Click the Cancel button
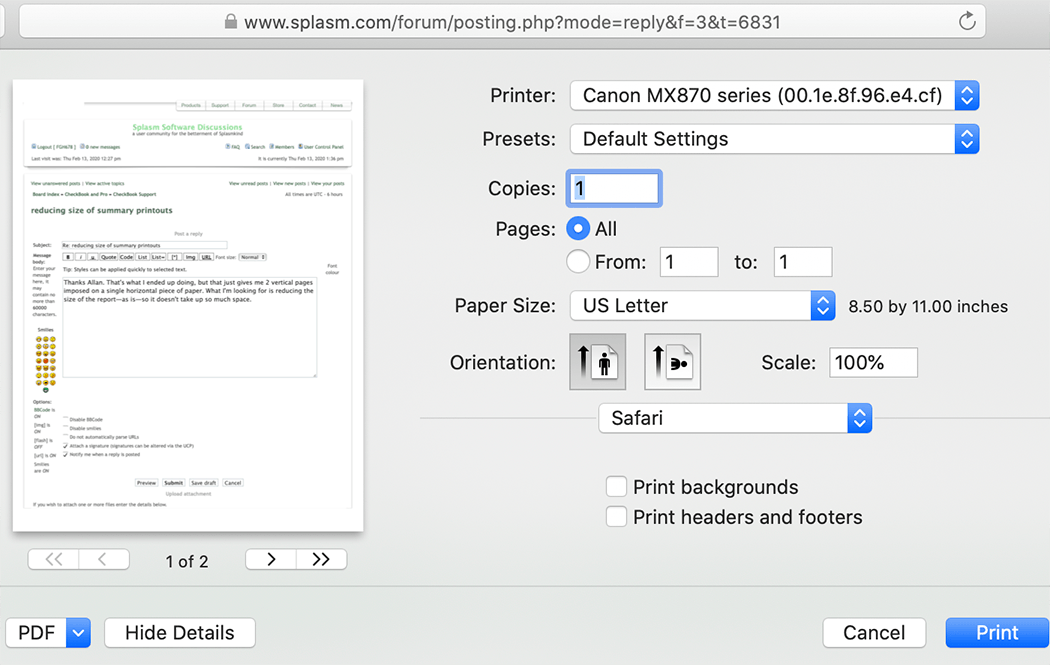The height and width of the screenshot is (665, 1050). click(x=874, y=633)
